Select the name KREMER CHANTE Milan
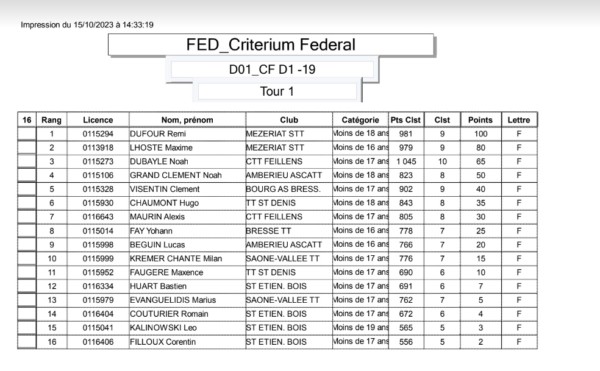Viewport: 600px width, 371px height. point(176,259)
